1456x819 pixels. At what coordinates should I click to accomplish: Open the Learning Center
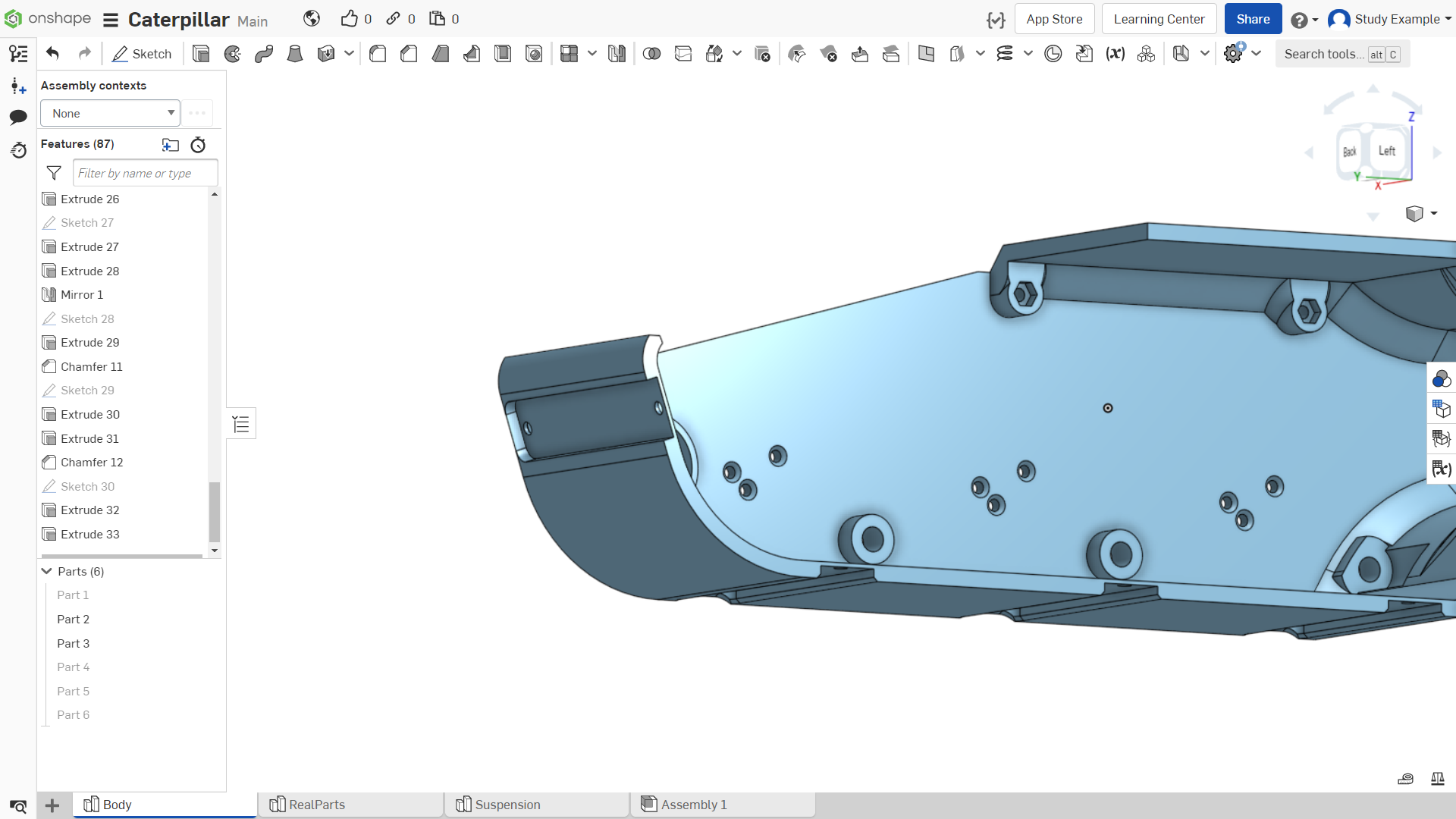tap(1159, 19)
